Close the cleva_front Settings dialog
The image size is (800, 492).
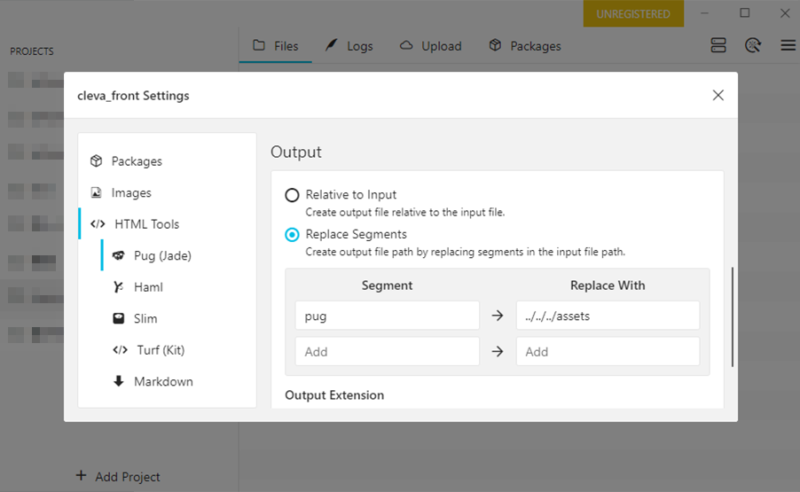(x=718, y=96)
